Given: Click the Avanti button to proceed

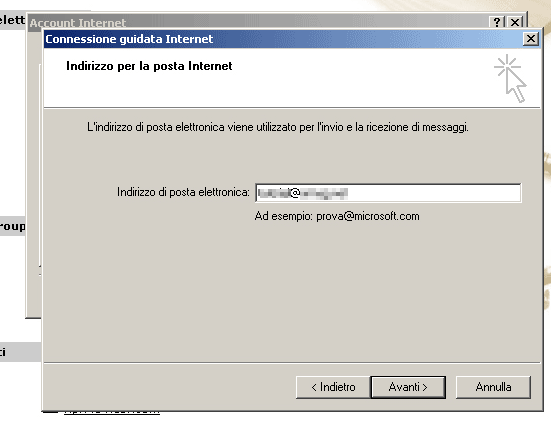Looking at the screenshot, I should tap(408, 387).
